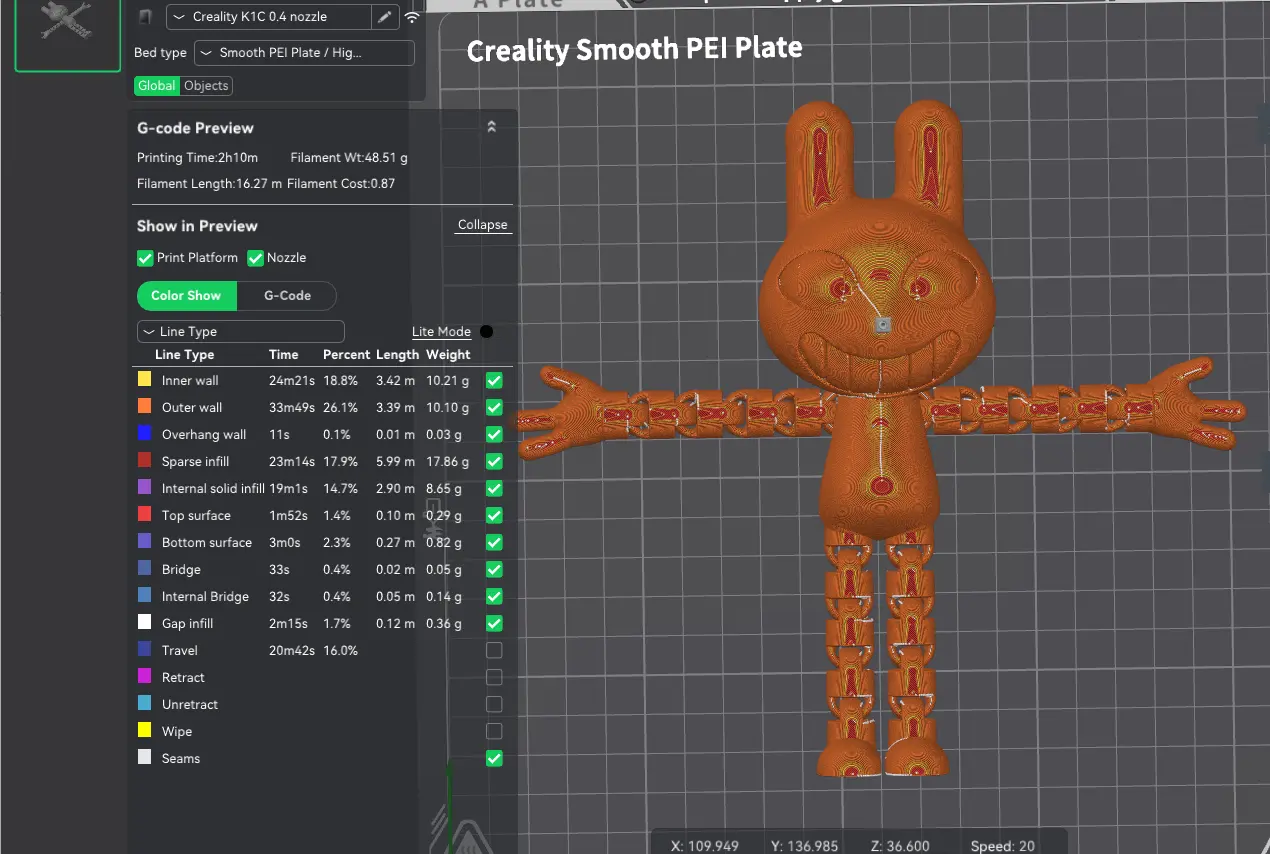Click the yellow Inner wall color swatch
Image resolution: width=1270 pixels, height=854 pixels.
144,380
